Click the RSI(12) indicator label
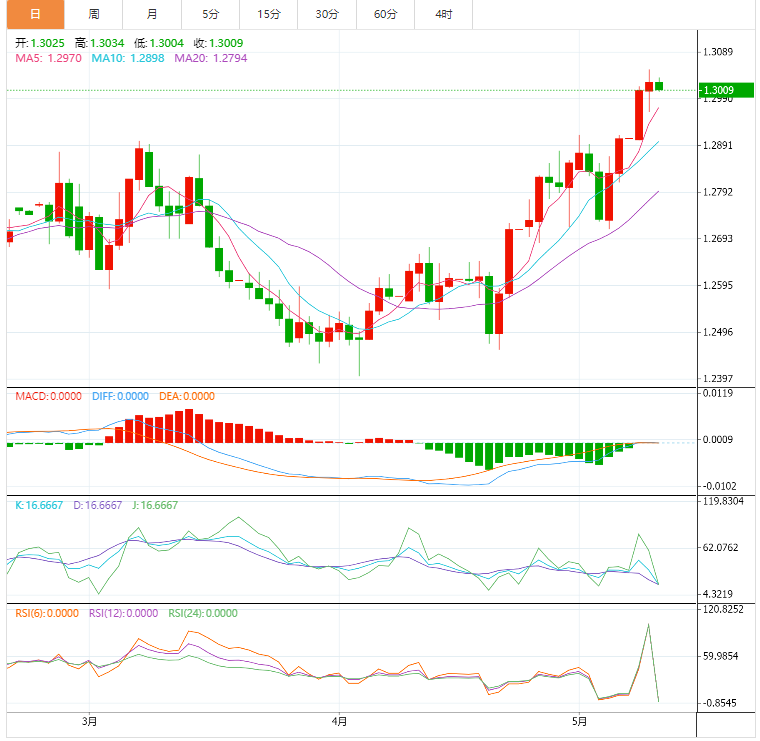 (123, 614)
